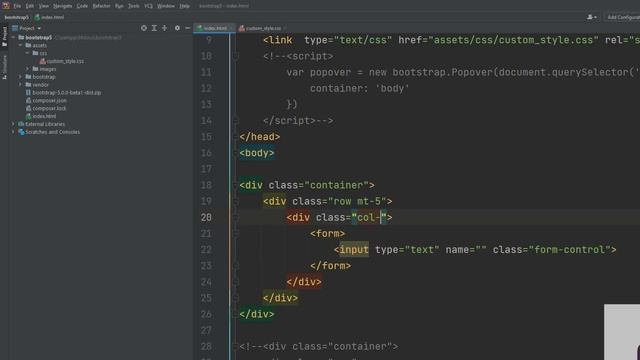Click the closing form tag on line 23

330,266
